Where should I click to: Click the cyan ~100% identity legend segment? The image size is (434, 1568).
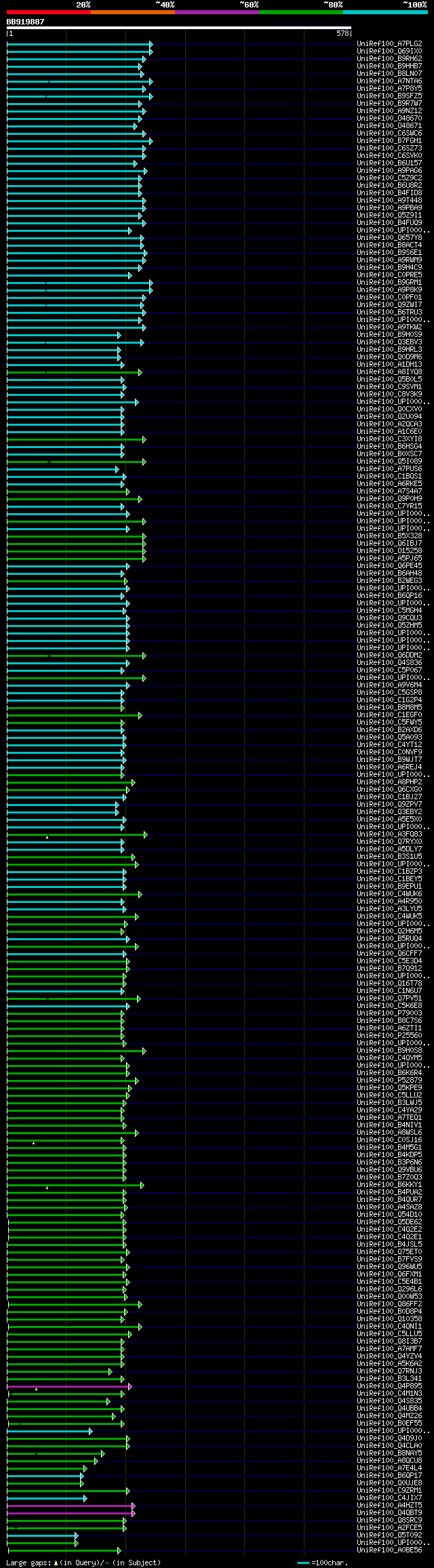pyautogui.click(x=385, y=12)
